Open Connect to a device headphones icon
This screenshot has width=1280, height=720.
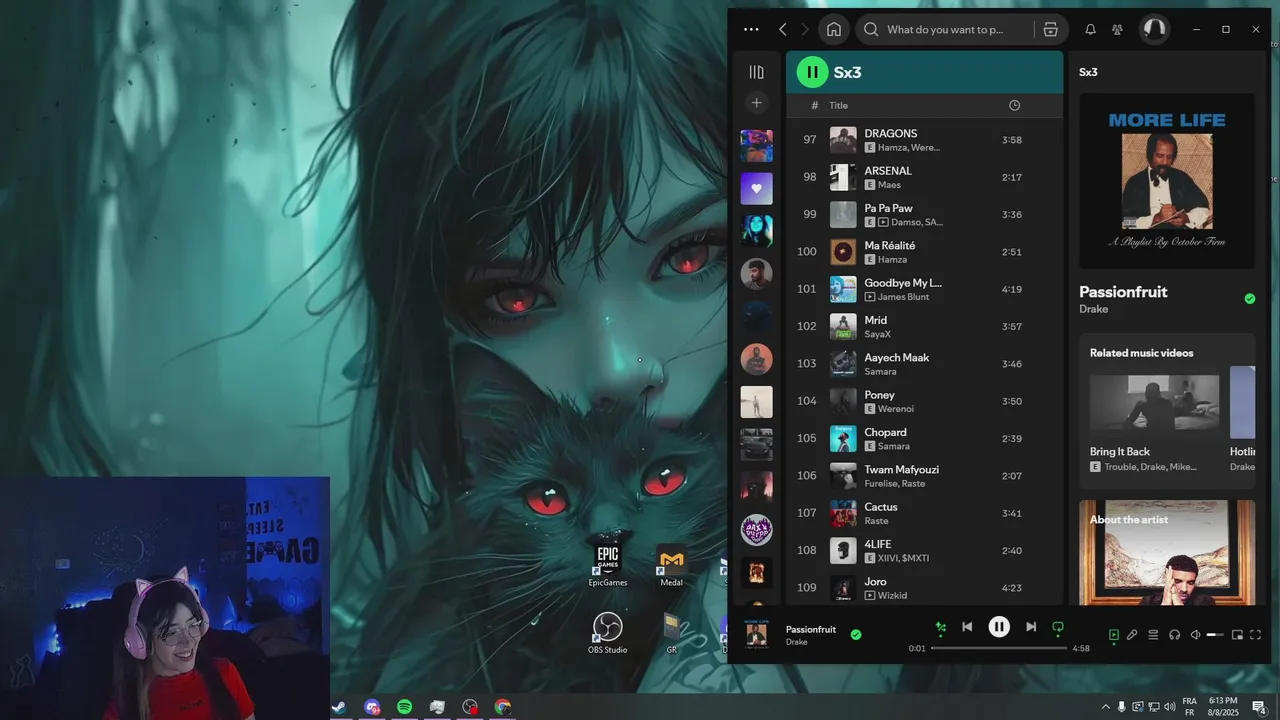pyautogui.click(x=1174, y=634)
